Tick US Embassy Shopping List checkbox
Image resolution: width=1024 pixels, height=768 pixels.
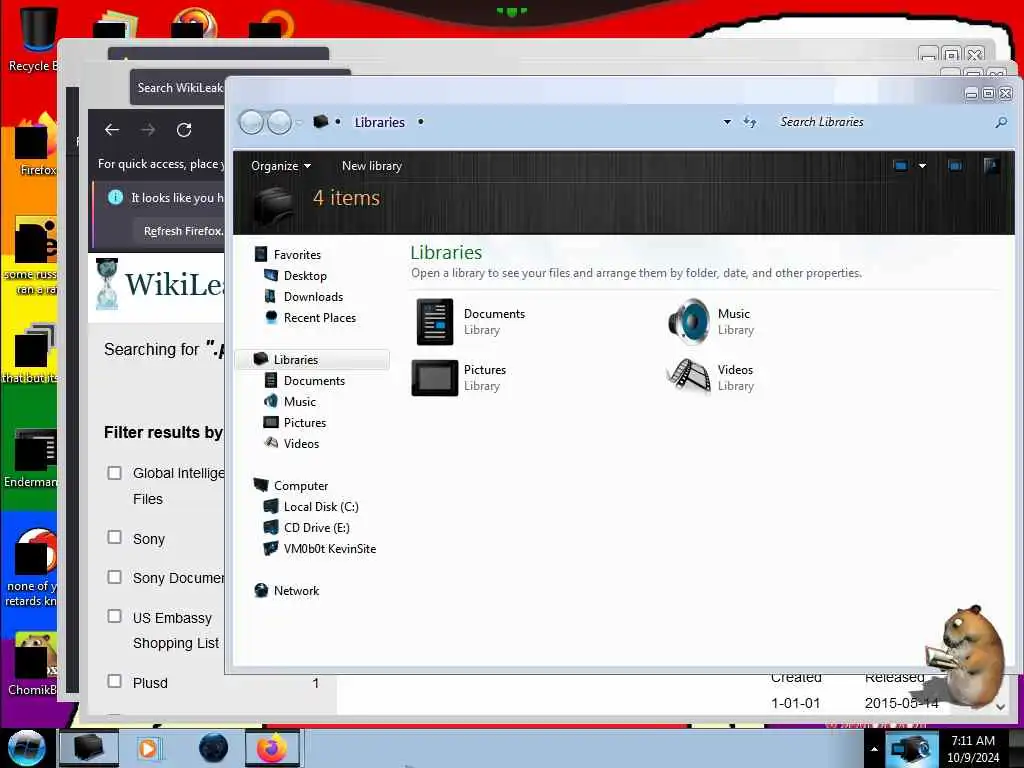114,616
